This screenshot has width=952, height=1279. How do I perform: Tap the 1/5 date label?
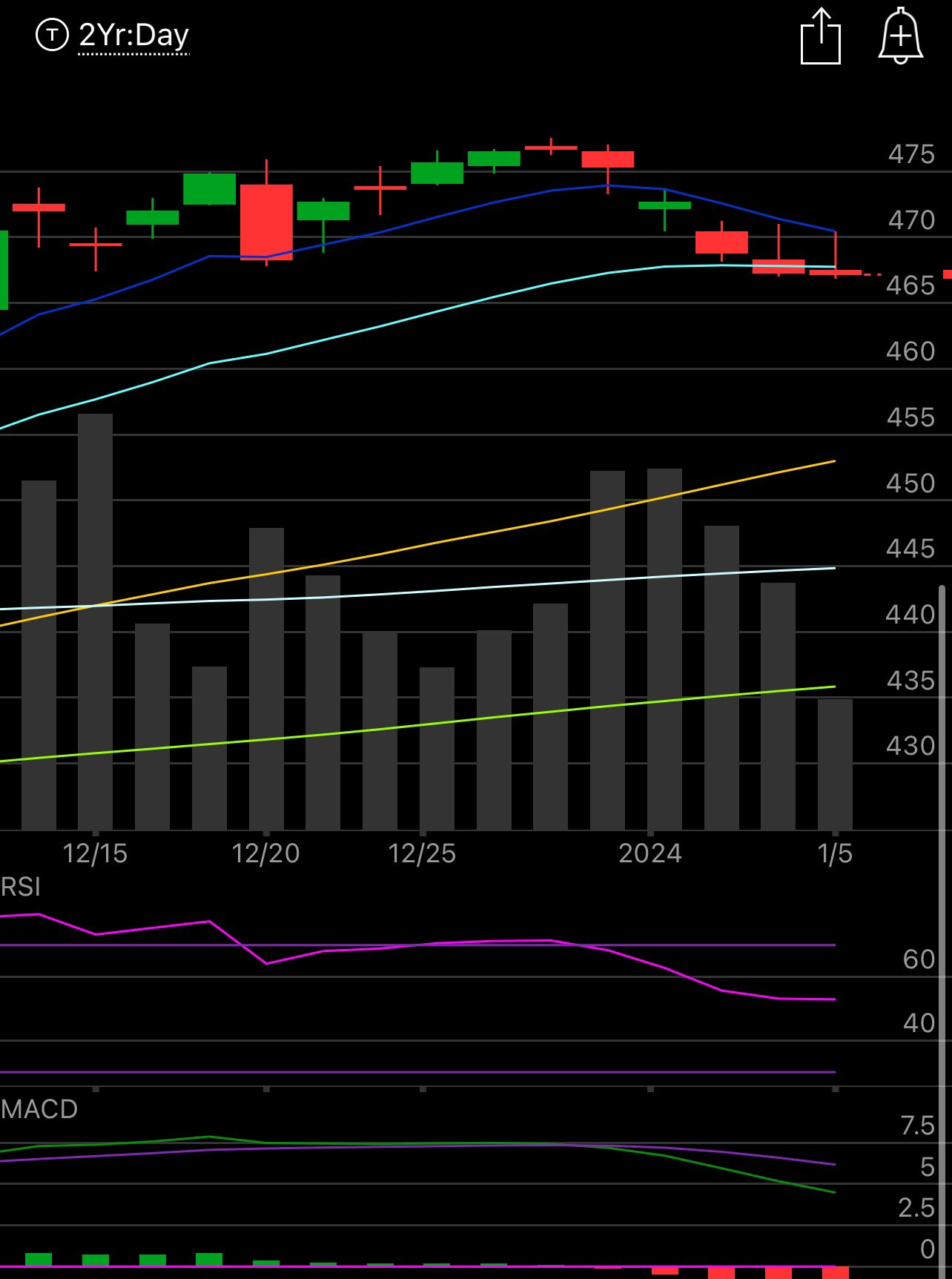click(835, 853)
